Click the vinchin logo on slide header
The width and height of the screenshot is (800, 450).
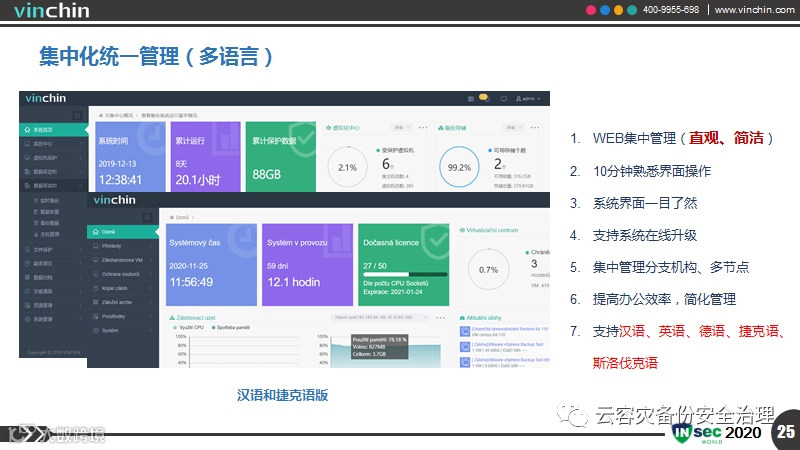pos(52,11)
